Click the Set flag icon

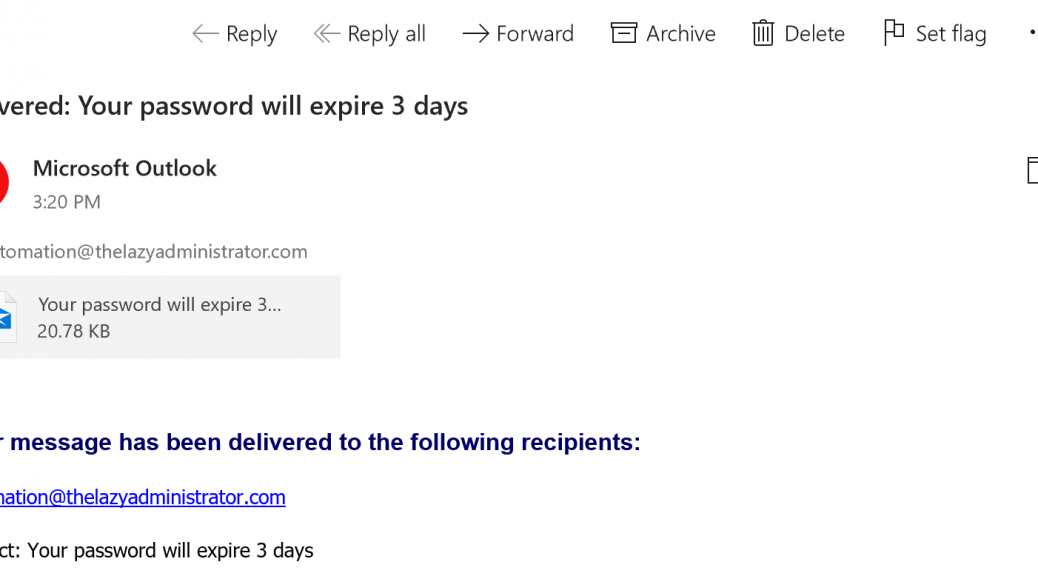[x=894, y=32]
